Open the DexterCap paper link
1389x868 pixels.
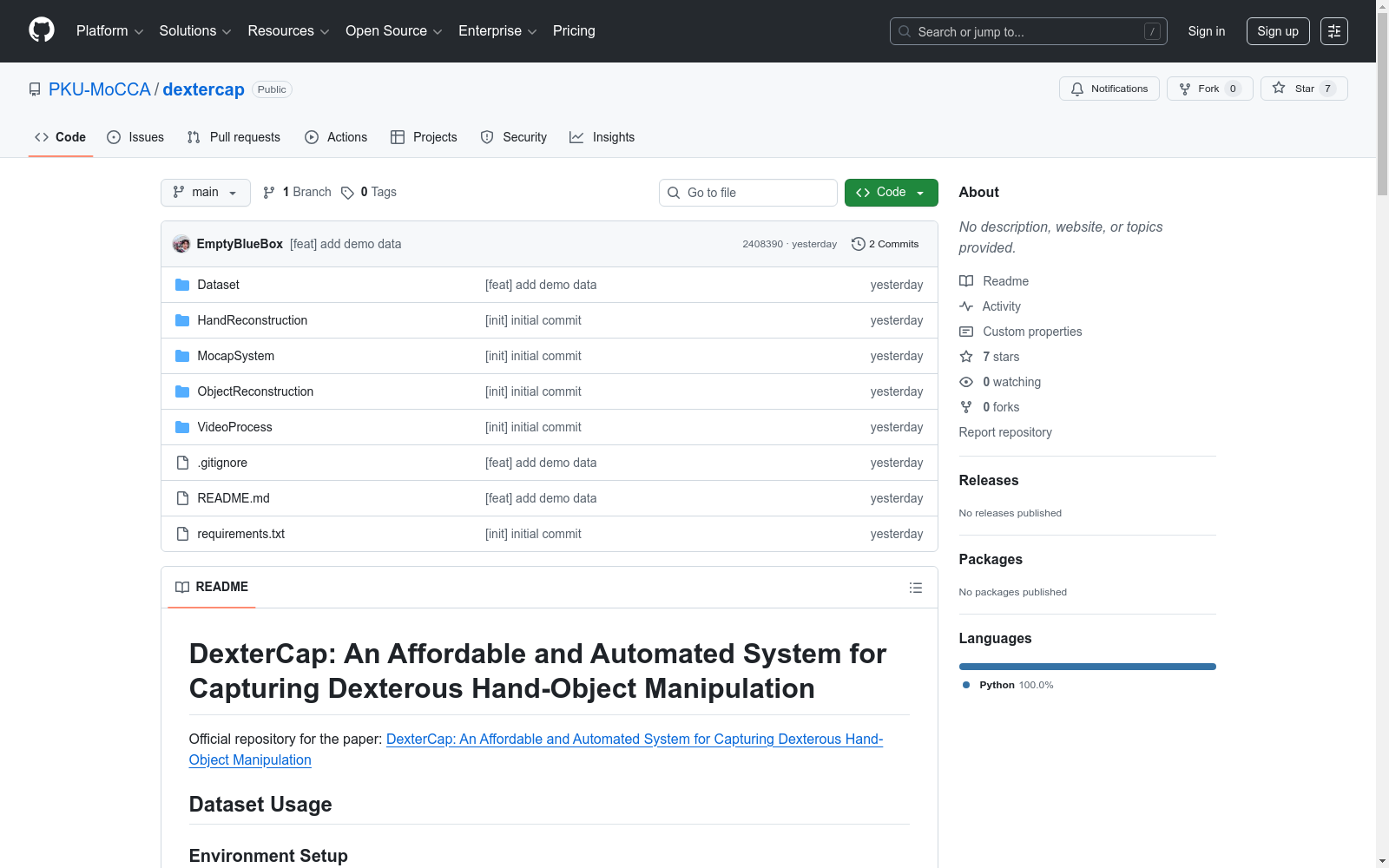(x=536, y=749)
